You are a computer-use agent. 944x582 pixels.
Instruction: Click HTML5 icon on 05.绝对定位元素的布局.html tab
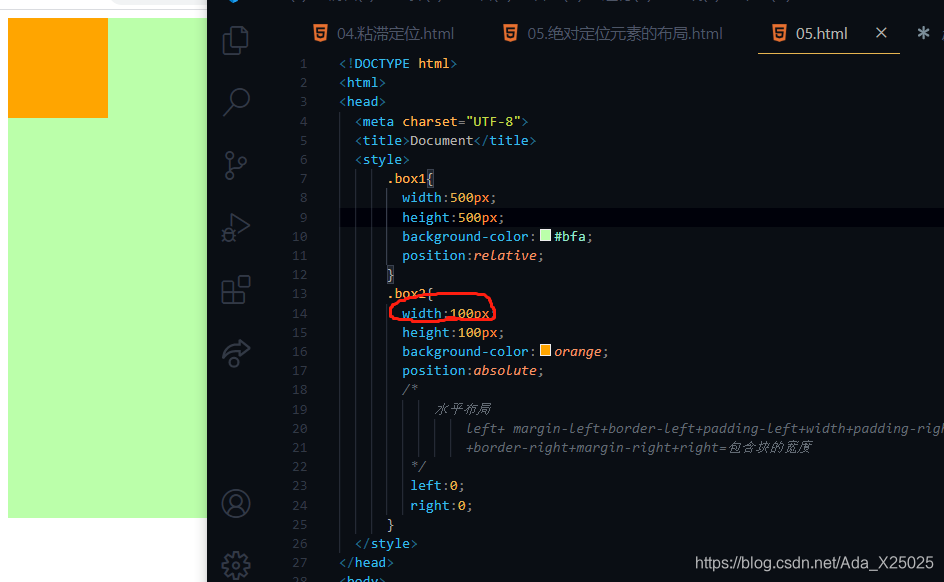[510, 33]
